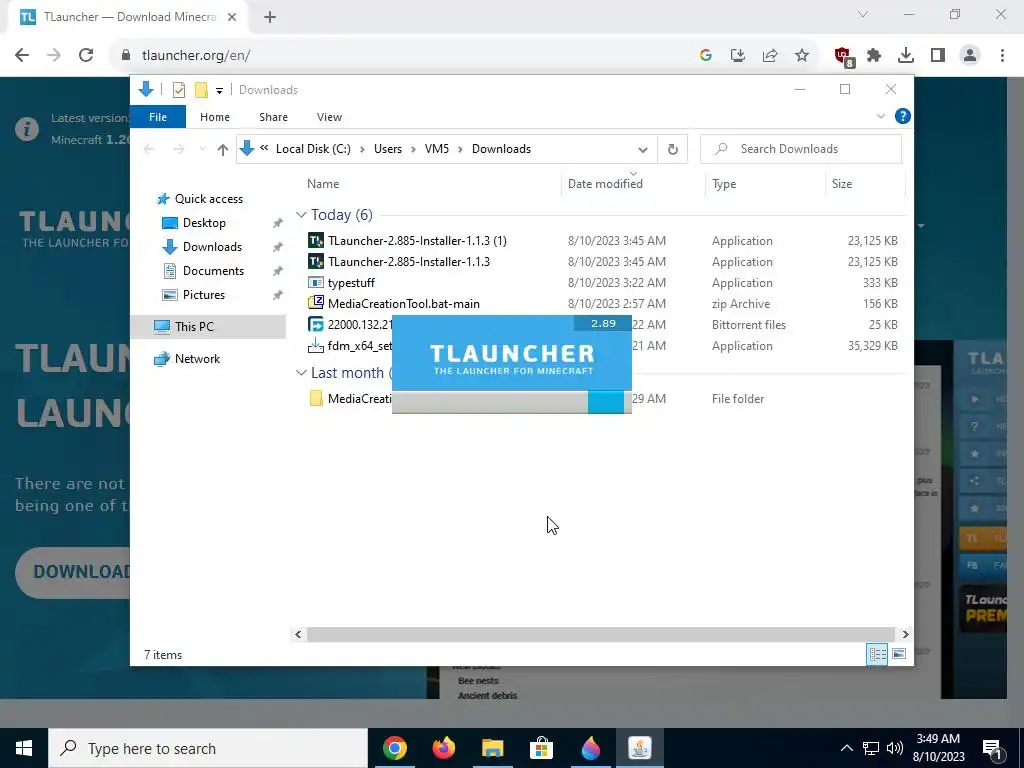Collapse the Last month group
1024x768 pixels.
[301, 373]
